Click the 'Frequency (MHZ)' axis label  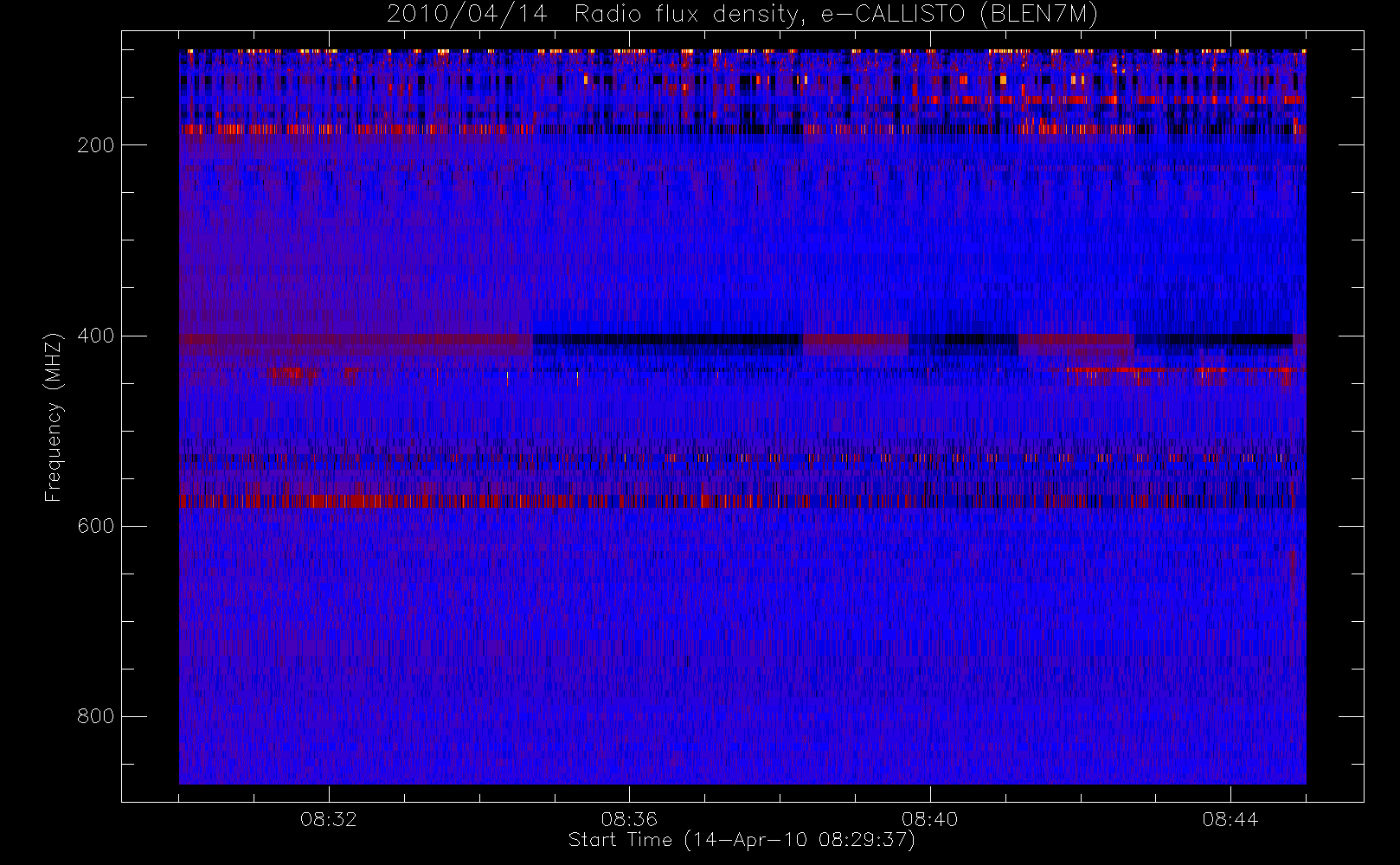pos(54,417)
